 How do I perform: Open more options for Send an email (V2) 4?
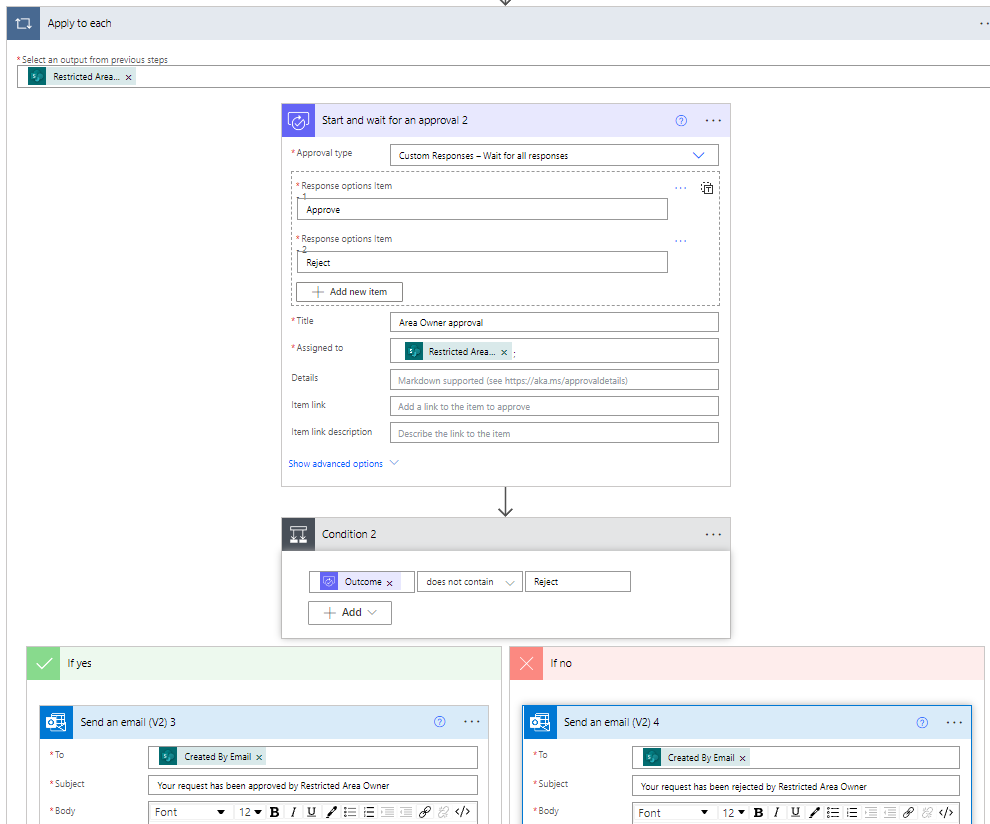(x=954, y=722)
